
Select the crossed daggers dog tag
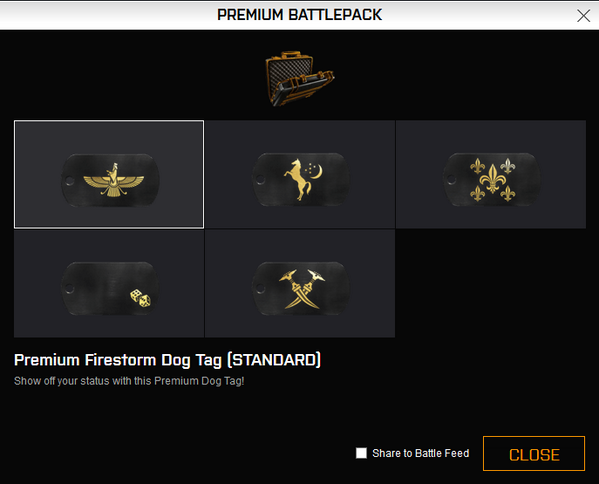pos(300,283)
